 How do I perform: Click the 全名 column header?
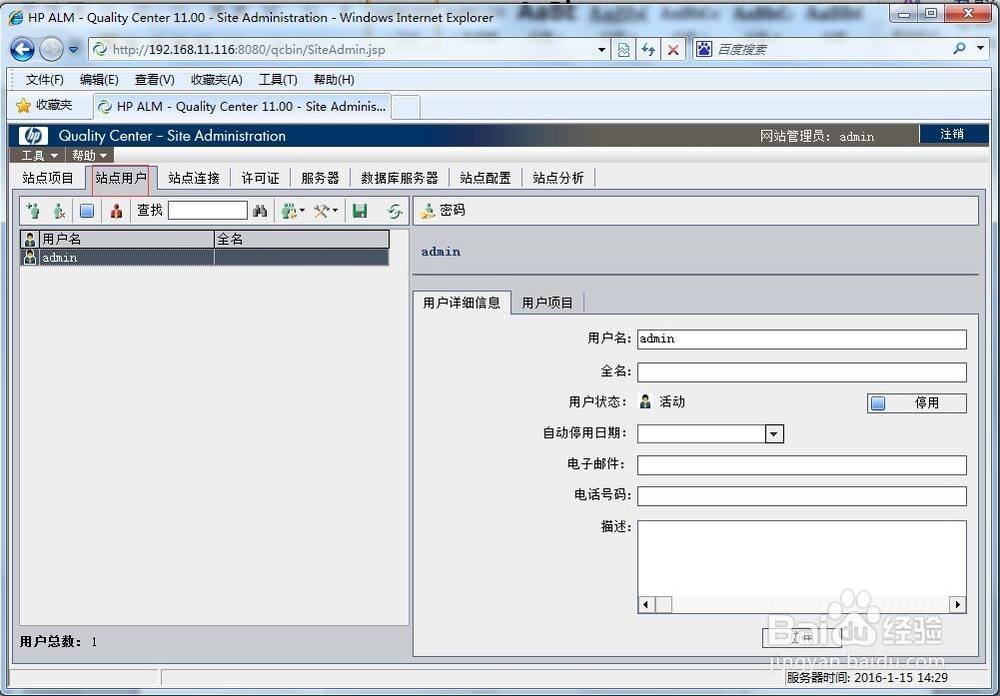(302, 239)
